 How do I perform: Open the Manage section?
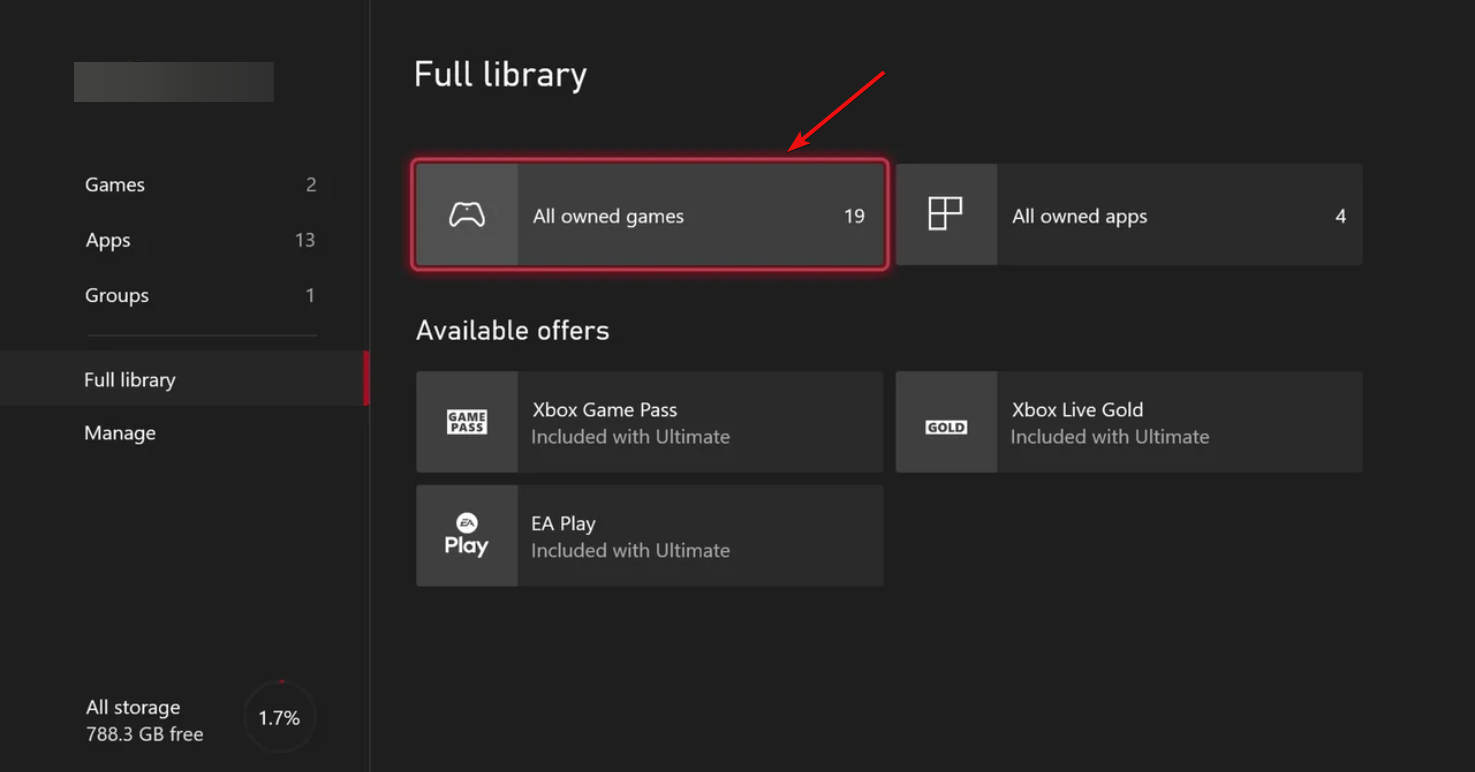coord(120,433)
